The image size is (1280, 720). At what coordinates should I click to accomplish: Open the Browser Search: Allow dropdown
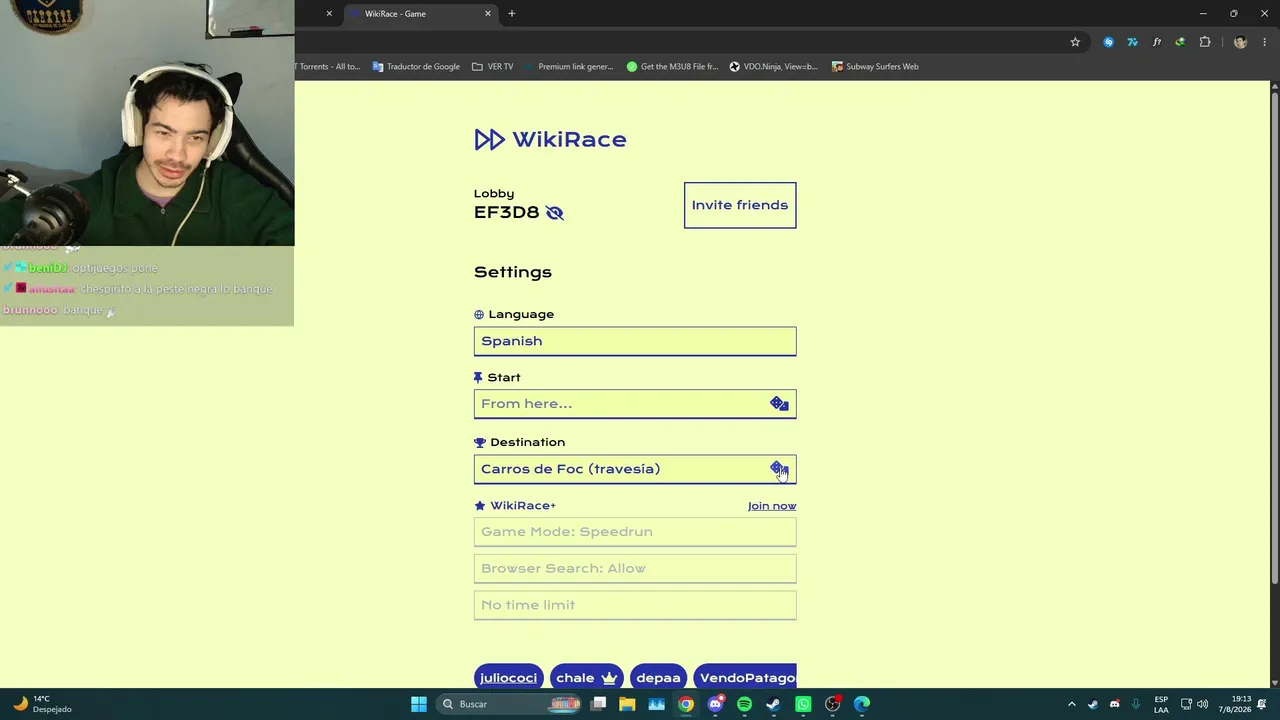635,568
